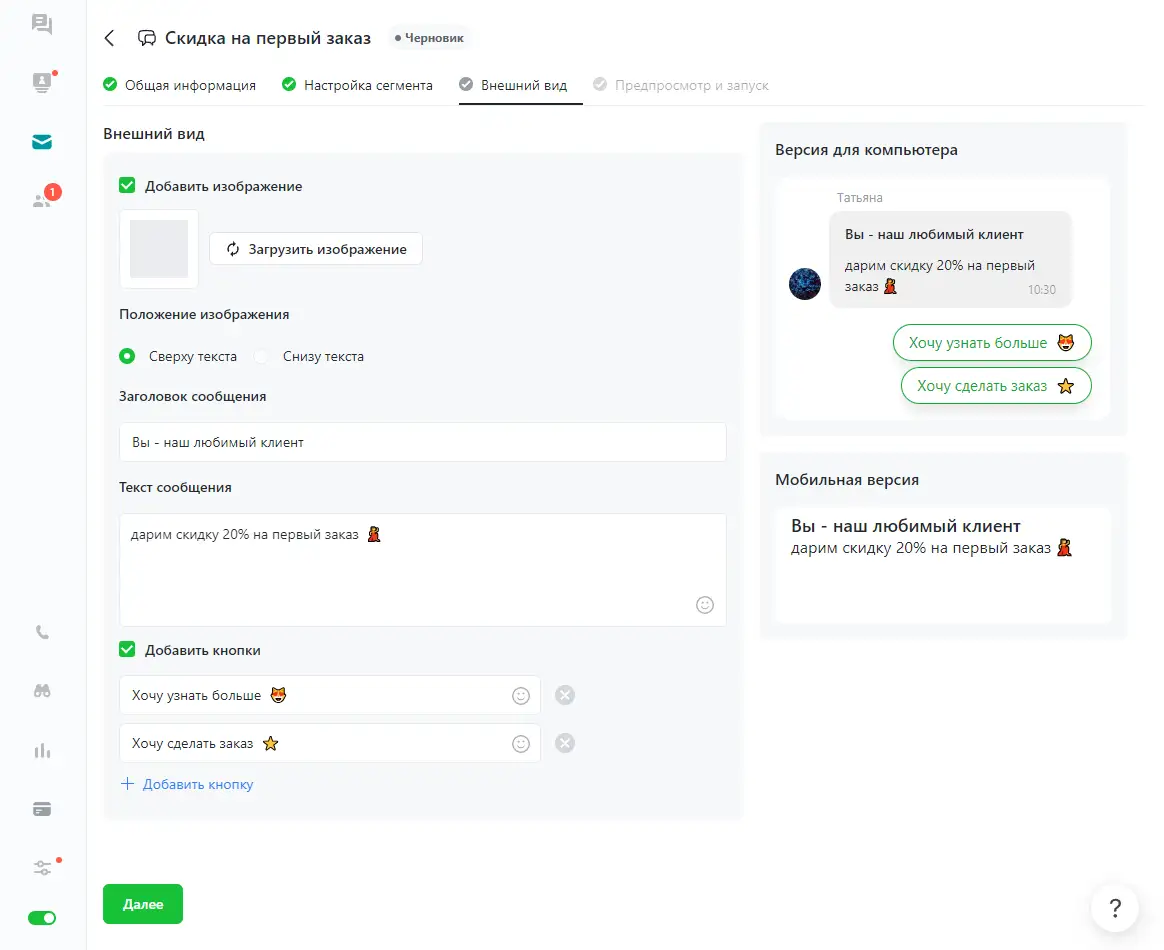Switch to 'Общая информация' tab
Screen dimensions: 1164x950
(x=180, y=85)
